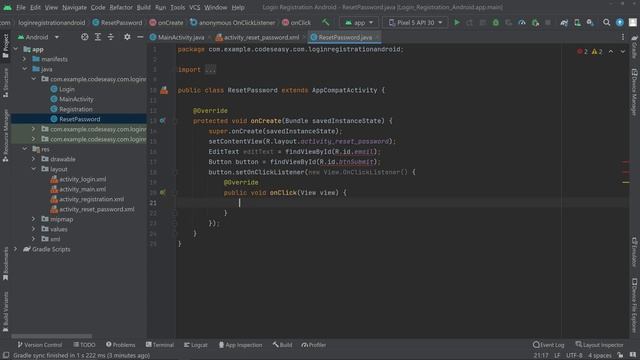Click the Make Project hammer icon

(326, 22)
